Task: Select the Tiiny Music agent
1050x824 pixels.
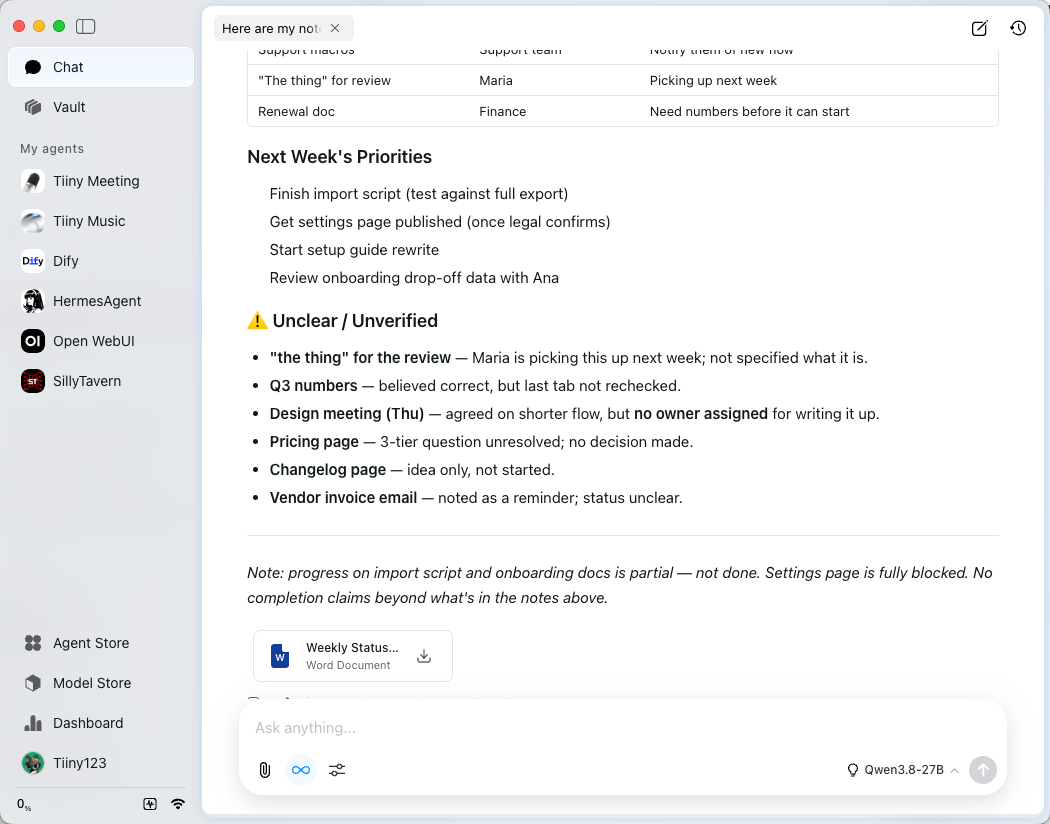Action: [x=101, y=221]
